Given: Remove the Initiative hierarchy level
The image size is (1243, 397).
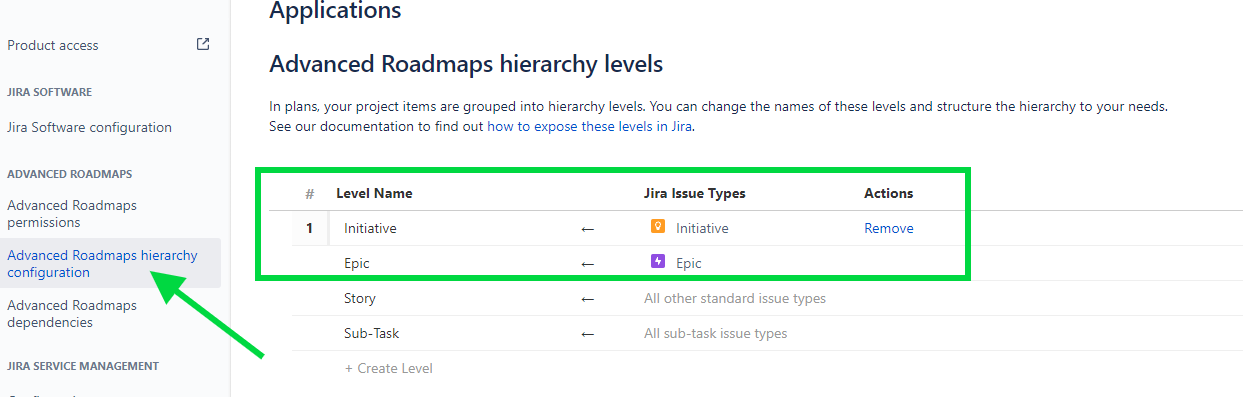Looking at the screenshot, I should [889, 228].
